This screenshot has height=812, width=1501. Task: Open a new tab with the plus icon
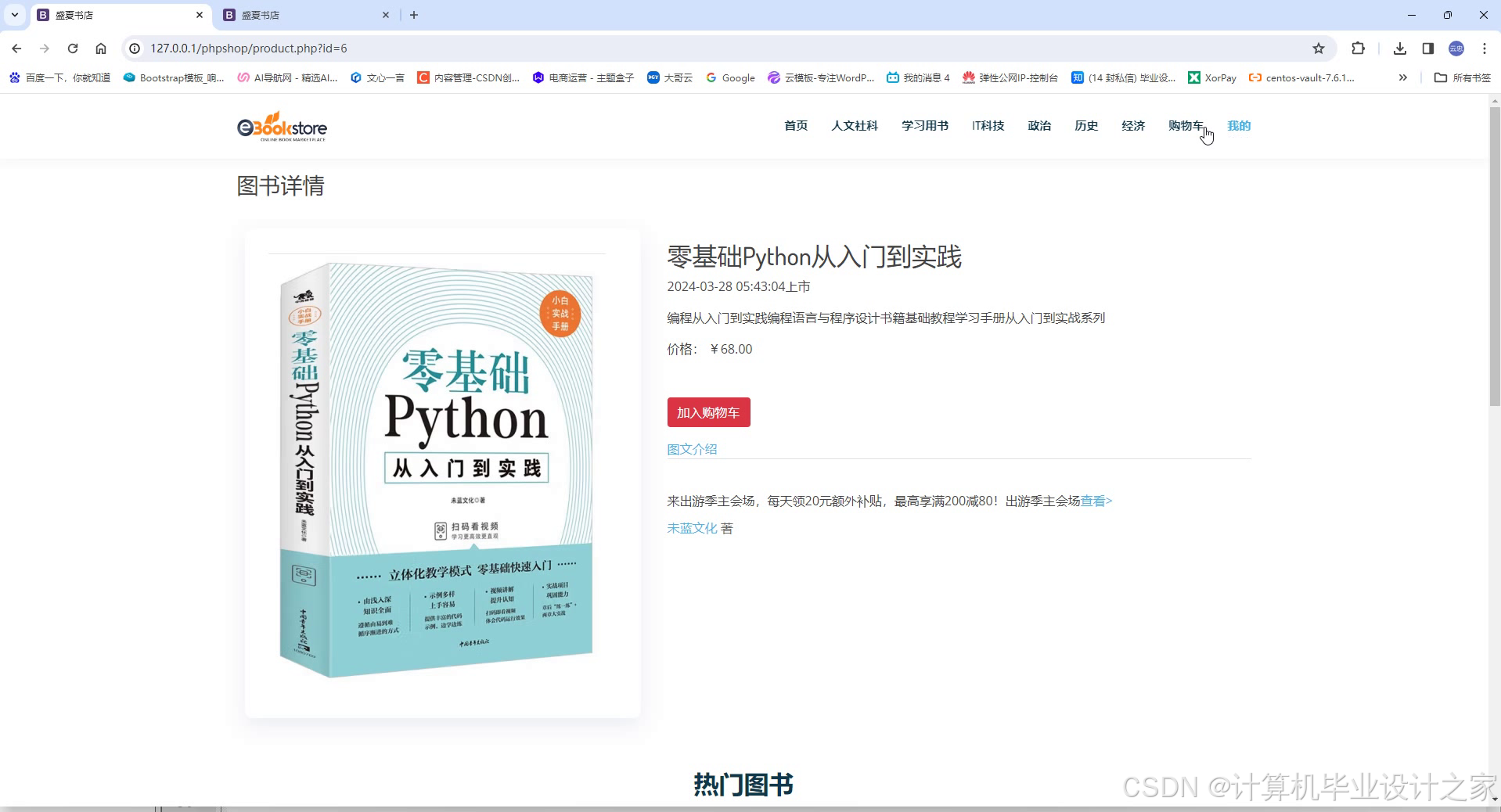[x=414, y=15]
